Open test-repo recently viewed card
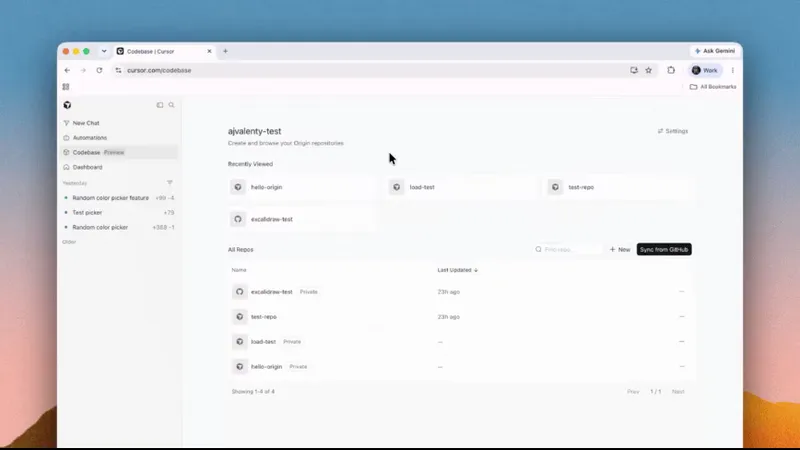The width and height of the screenshot is (800, 450). pyautogui.click(x=619, y=187)
